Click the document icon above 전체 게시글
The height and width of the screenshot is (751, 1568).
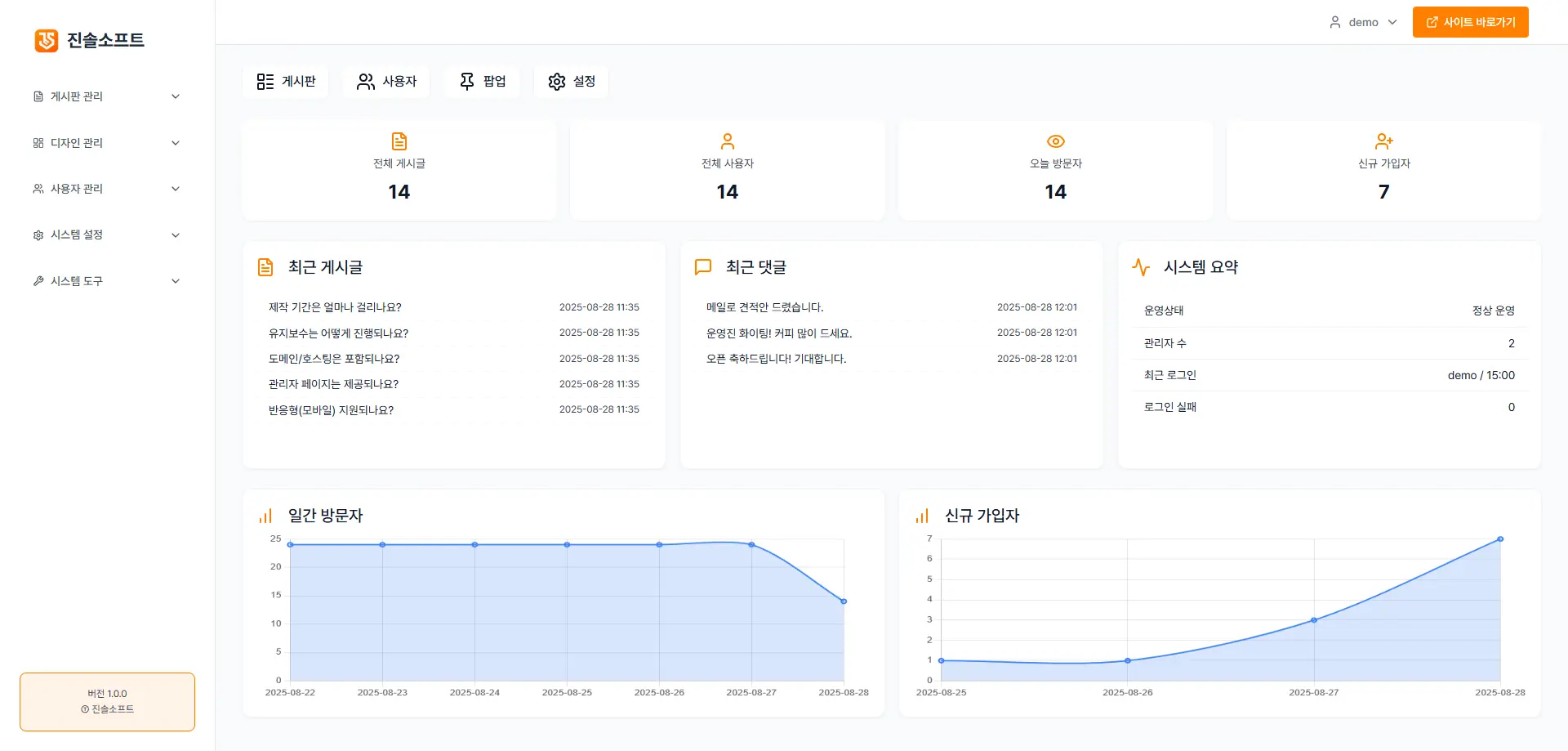point(399,141)
